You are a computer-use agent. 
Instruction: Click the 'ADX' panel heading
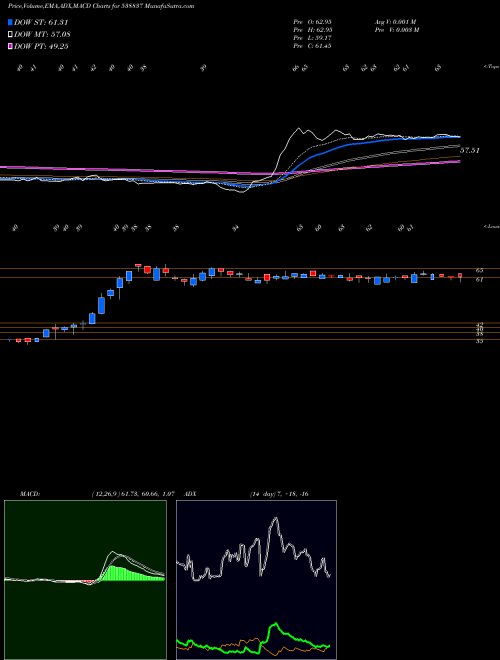pyautogui.click(x=191, y=494)
